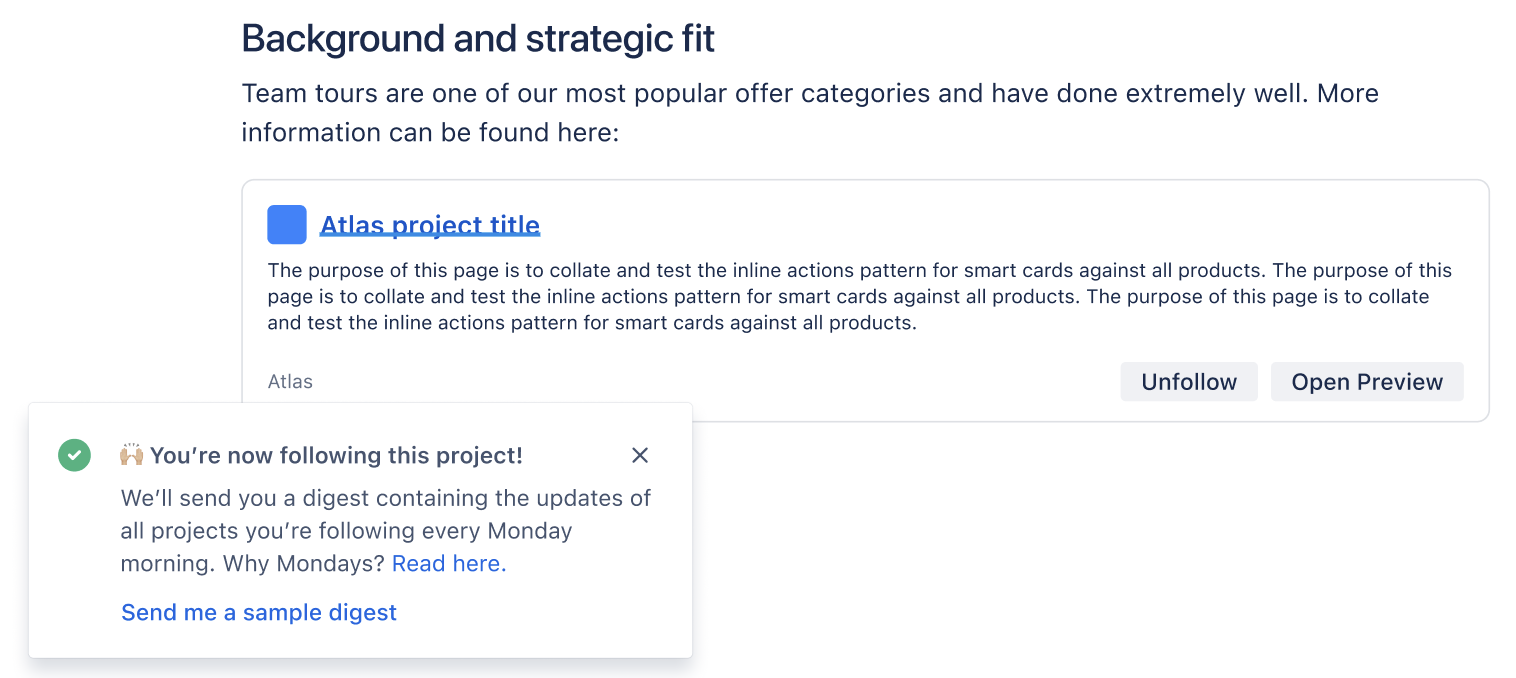Click the 'Why Mondays?' text in notification

(304, 563)
